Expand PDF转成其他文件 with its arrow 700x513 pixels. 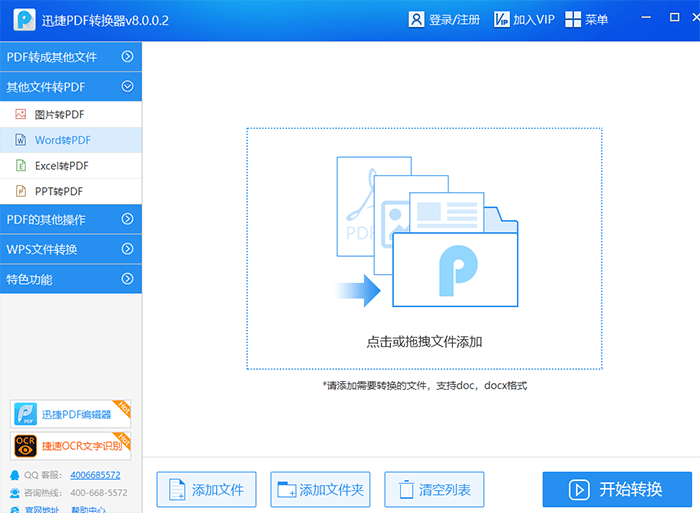(127, 56)
